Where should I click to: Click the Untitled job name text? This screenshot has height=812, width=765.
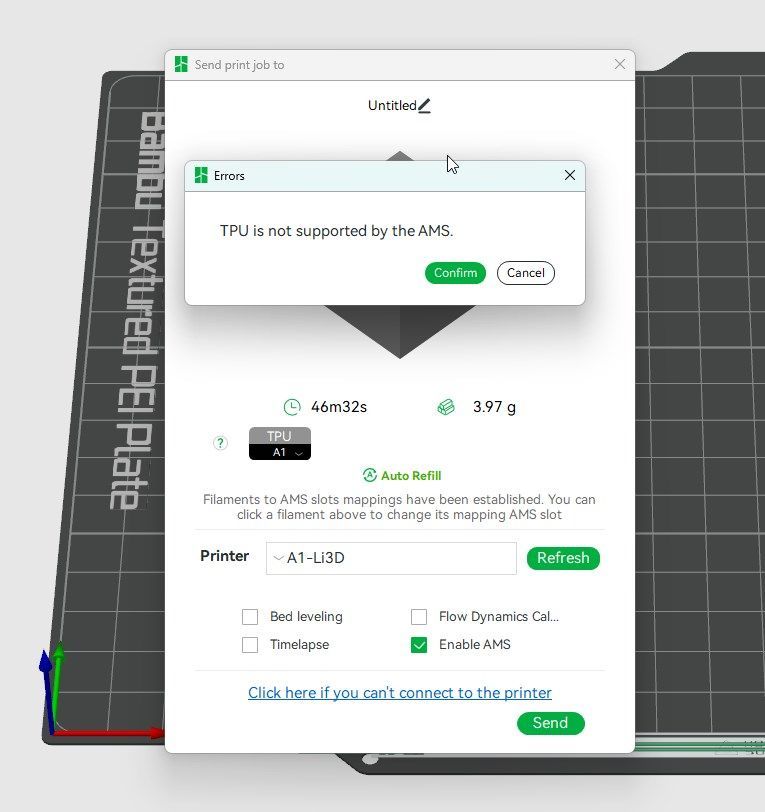pyautogui.click(x=392, y=106)
